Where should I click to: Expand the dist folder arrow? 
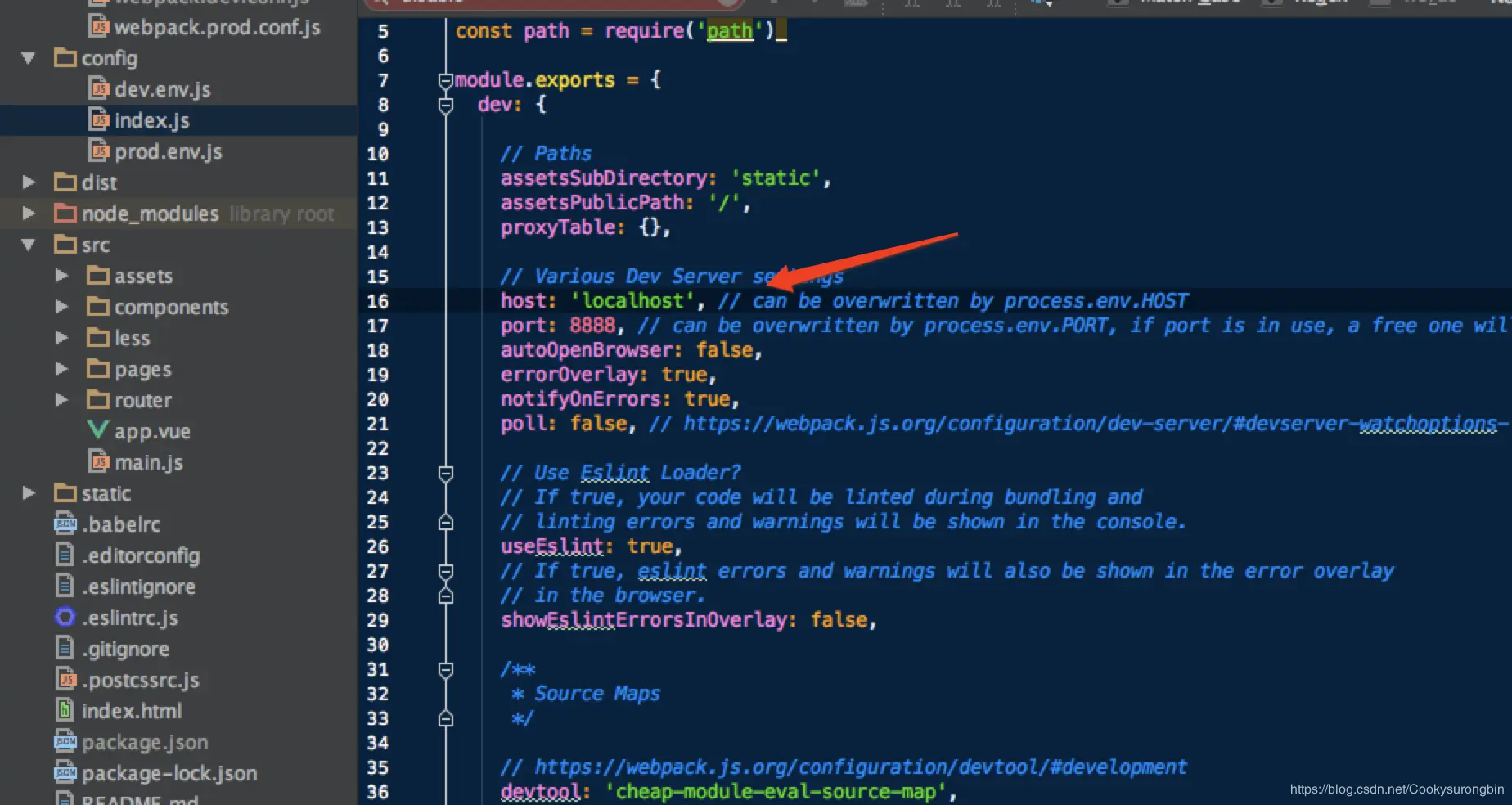pos(29,182)
